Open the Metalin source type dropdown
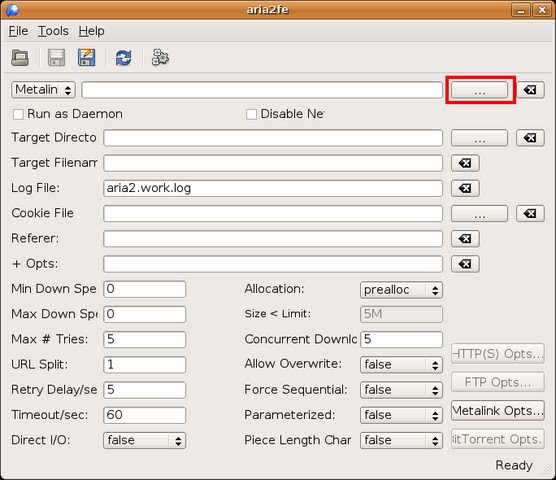The height and width of the screenshot is (480, 556). (44, 90)
